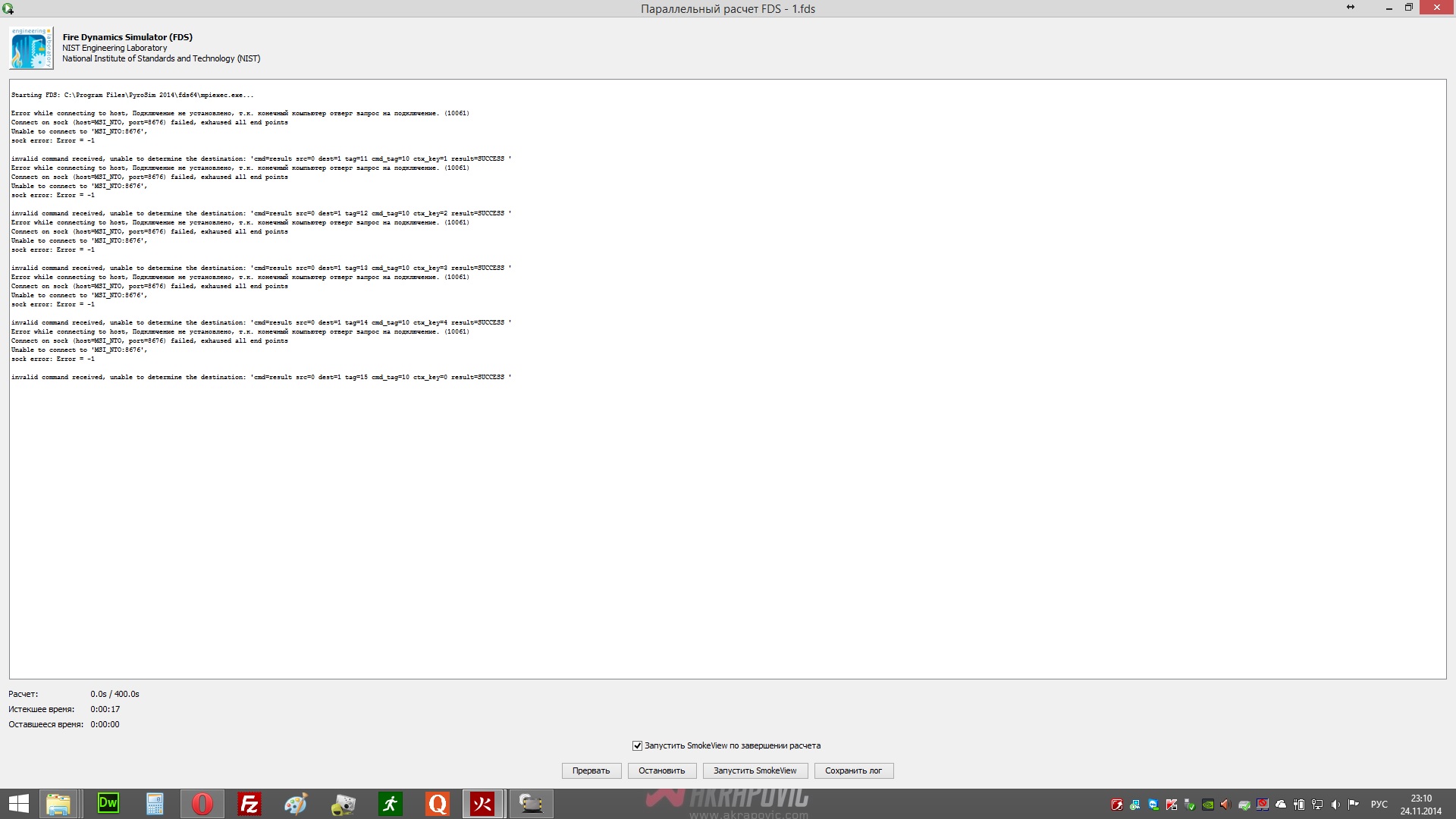
Task: Switch input language via РУС indicator
Action: (x=1379, y=805)
